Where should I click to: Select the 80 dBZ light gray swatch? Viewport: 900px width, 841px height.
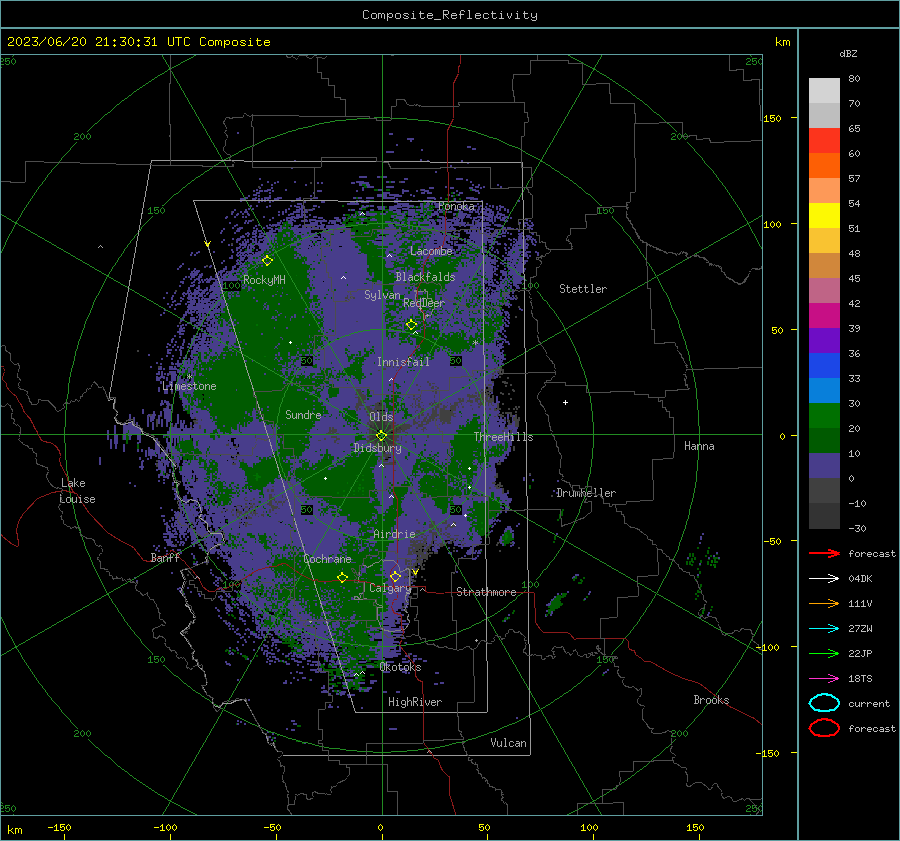click(824, 90)
